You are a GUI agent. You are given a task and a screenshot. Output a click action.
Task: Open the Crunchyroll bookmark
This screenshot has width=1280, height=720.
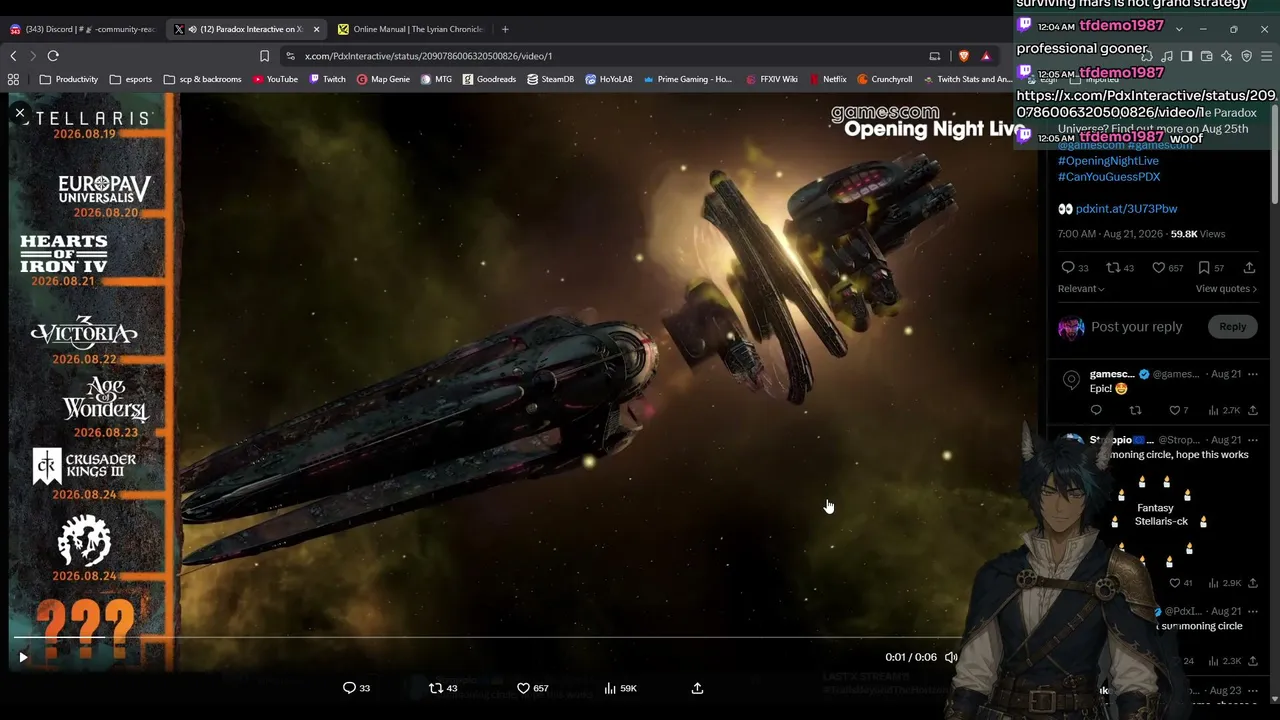click(884, 79)
